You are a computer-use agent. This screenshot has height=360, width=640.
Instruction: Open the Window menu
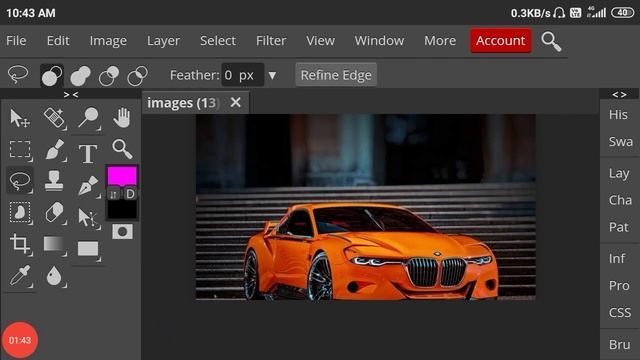coord(379,40)
